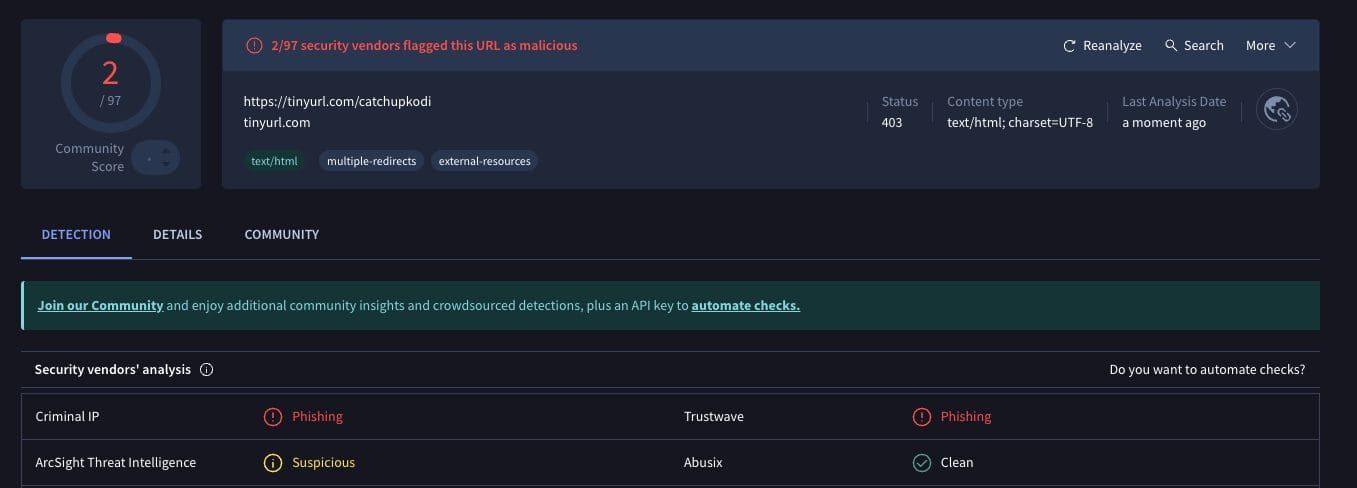Click the Search button label
This screenshot has height=488, width=1357.
pyautogui.click(x=1204, y=46)
